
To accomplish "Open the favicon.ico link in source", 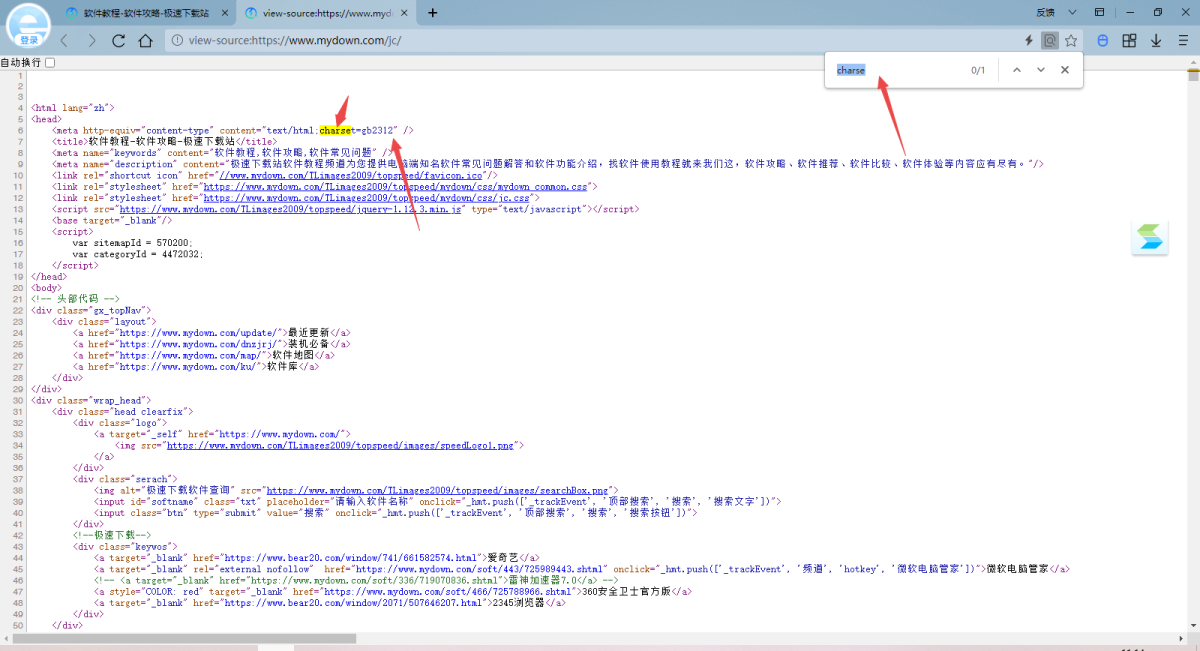I will pyautogui.click(x=350, y=175).
